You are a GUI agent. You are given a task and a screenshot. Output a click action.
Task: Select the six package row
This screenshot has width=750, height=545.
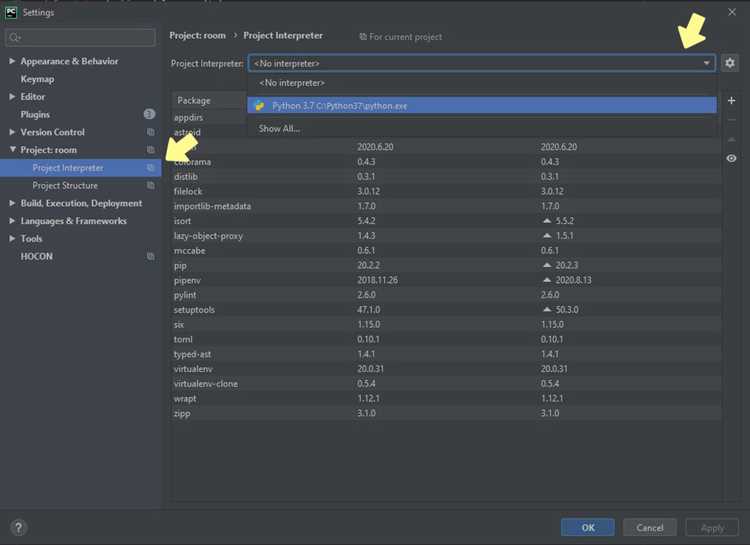click(446, 324)
